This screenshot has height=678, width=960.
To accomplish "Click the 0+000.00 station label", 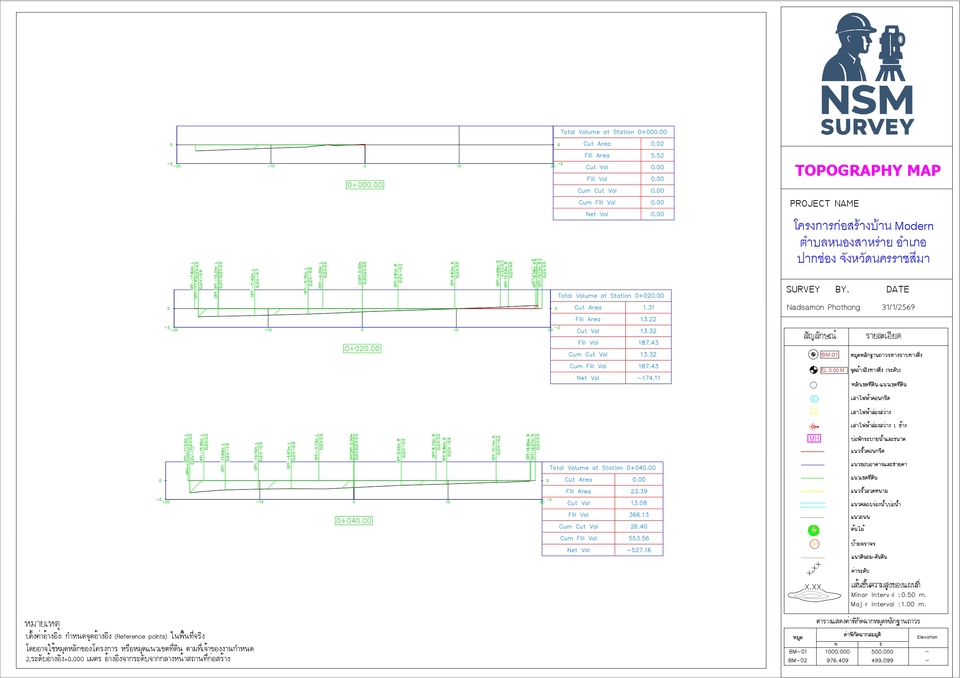I will (366, 183).
